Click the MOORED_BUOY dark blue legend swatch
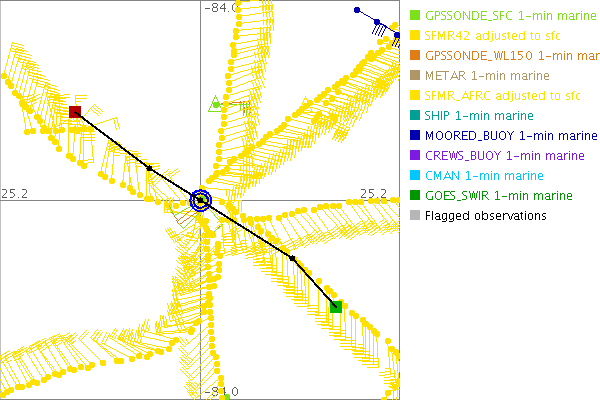The width and height of the screenshot is (600, 400). pyautogui.click(x=415, y=136)
